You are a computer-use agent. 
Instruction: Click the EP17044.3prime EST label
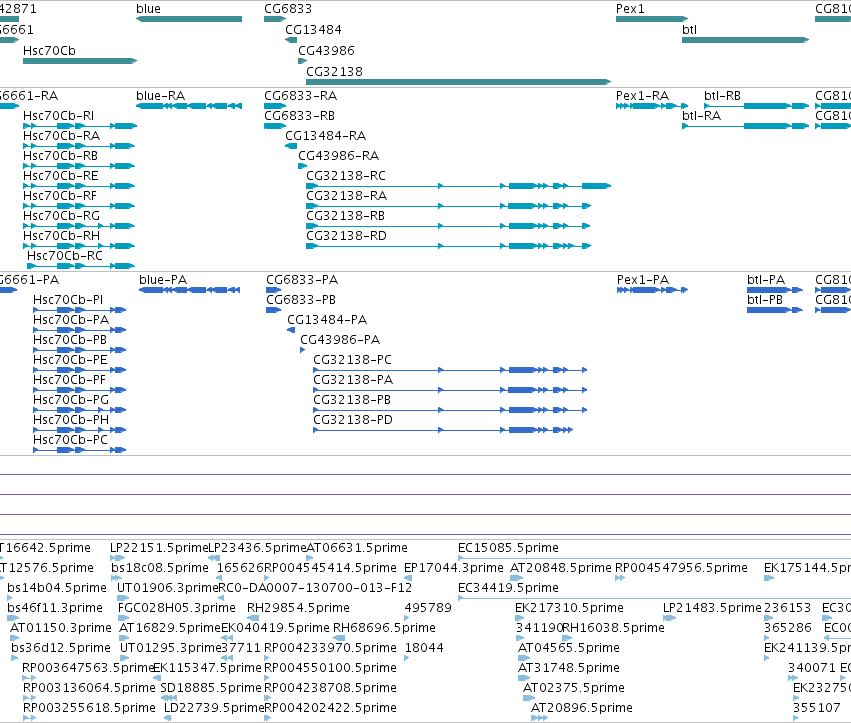coord(454,568)
